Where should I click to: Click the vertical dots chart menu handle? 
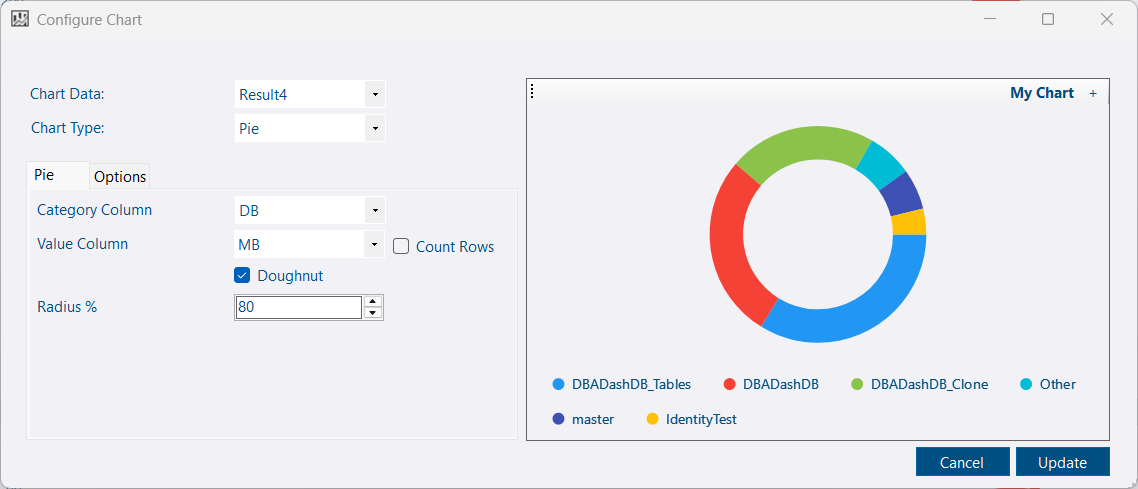point(532,92)
